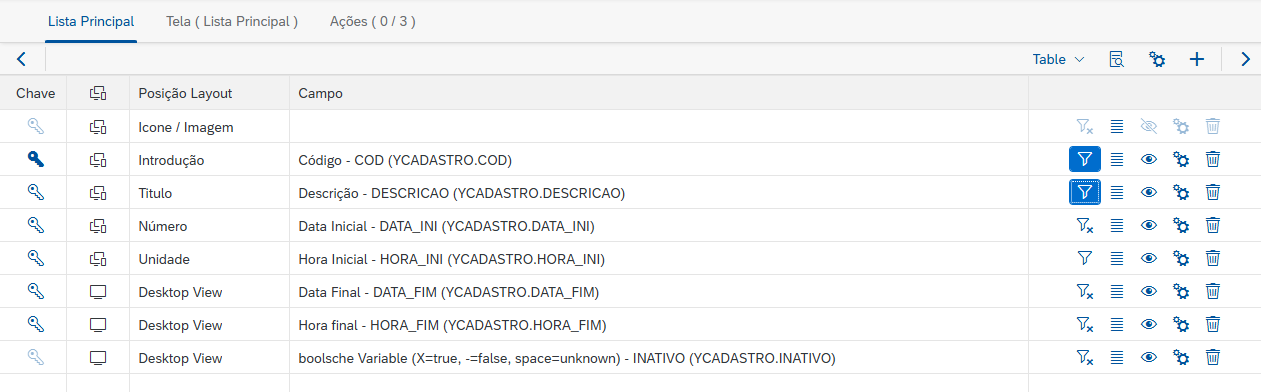Click device icon in the Icone / Imagem row
Image resolution: width=1261 pixels, height=392 pixels.
coord(98,126)
